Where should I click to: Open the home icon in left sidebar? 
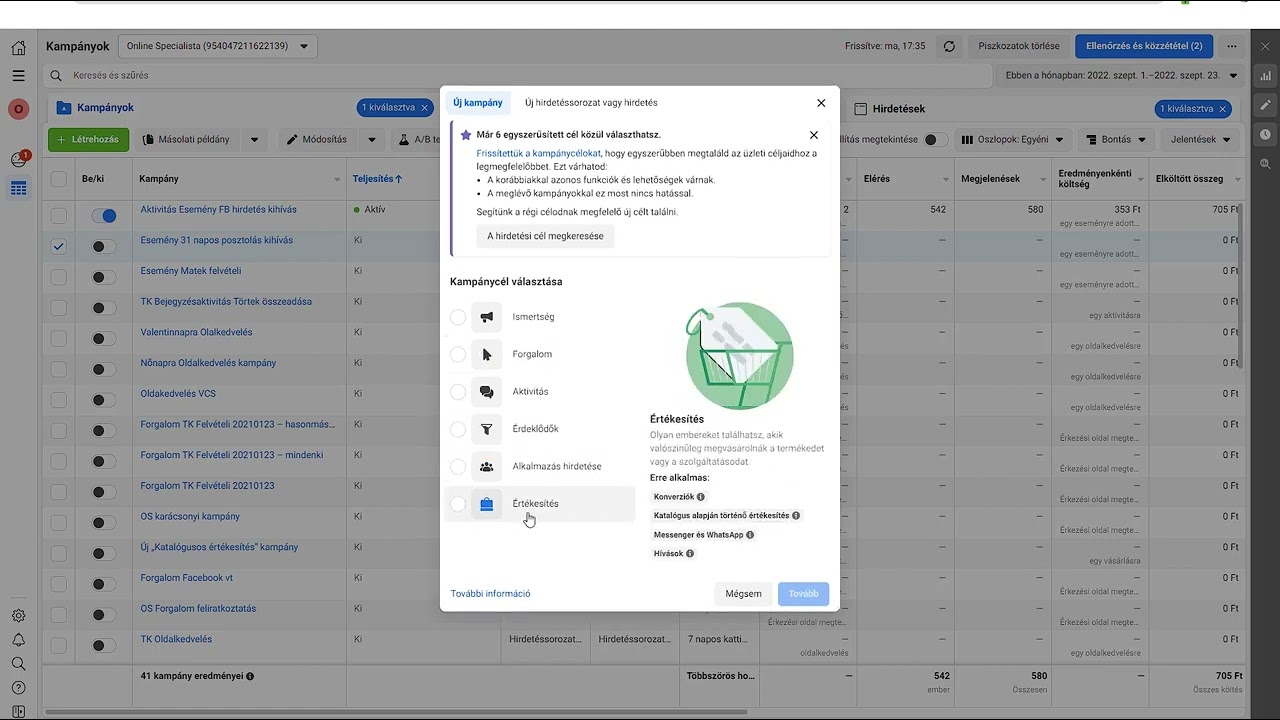pyautogui.click(x=18, y=47)
